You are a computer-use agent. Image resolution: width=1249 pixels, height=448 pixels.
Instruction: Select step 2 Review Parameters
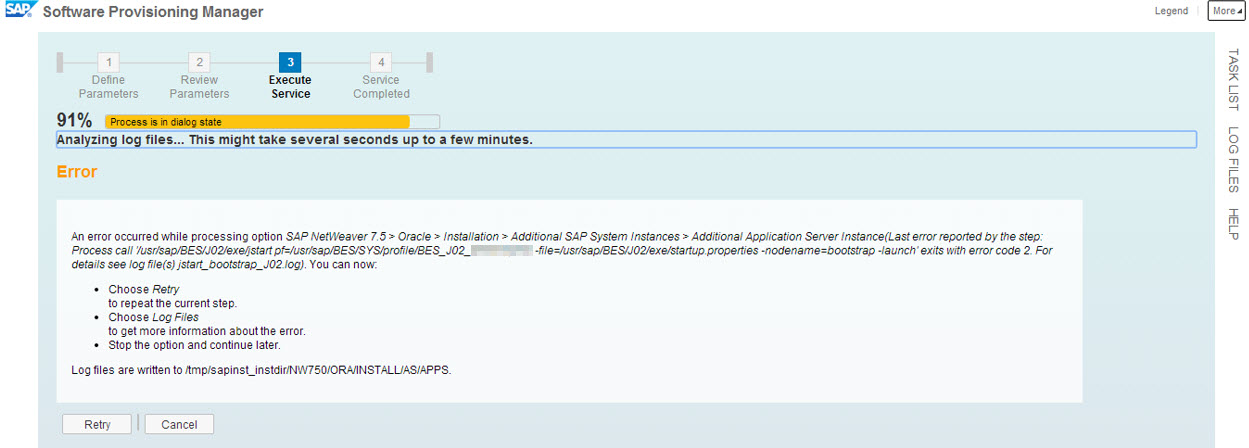[199, 76]
